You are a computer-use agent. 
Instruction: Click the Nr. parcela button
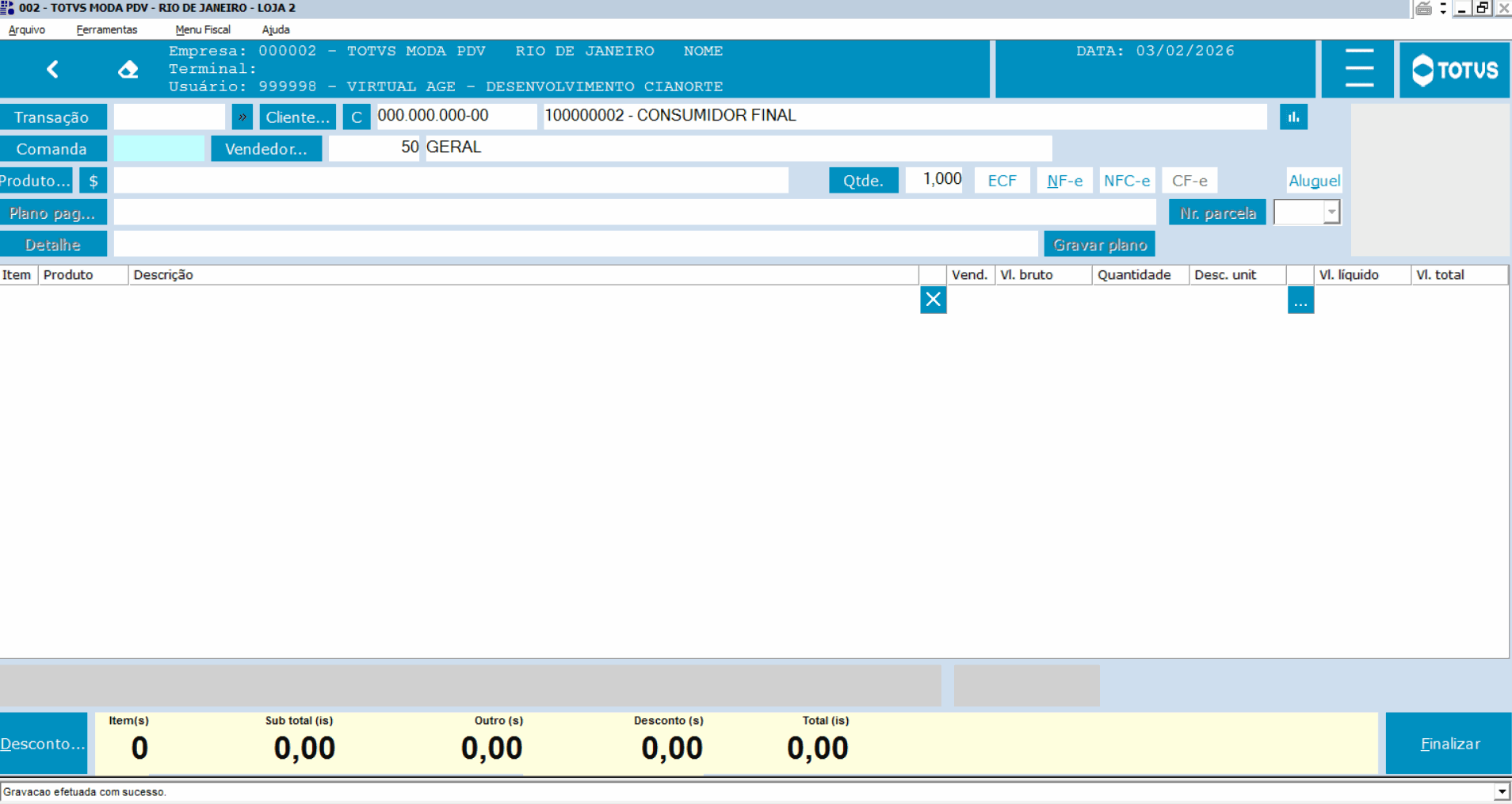pos(1217,212)
